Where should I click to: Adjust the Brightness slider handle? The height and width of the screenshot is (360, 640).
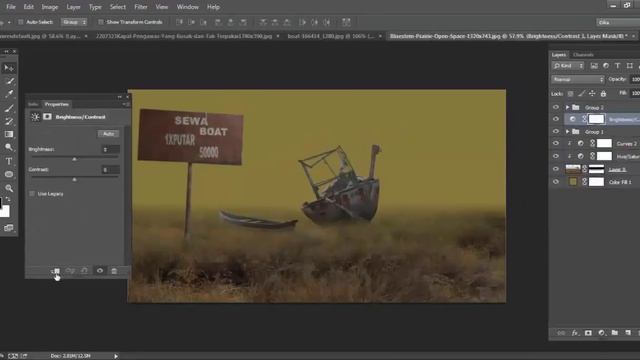tap(74, 159)
